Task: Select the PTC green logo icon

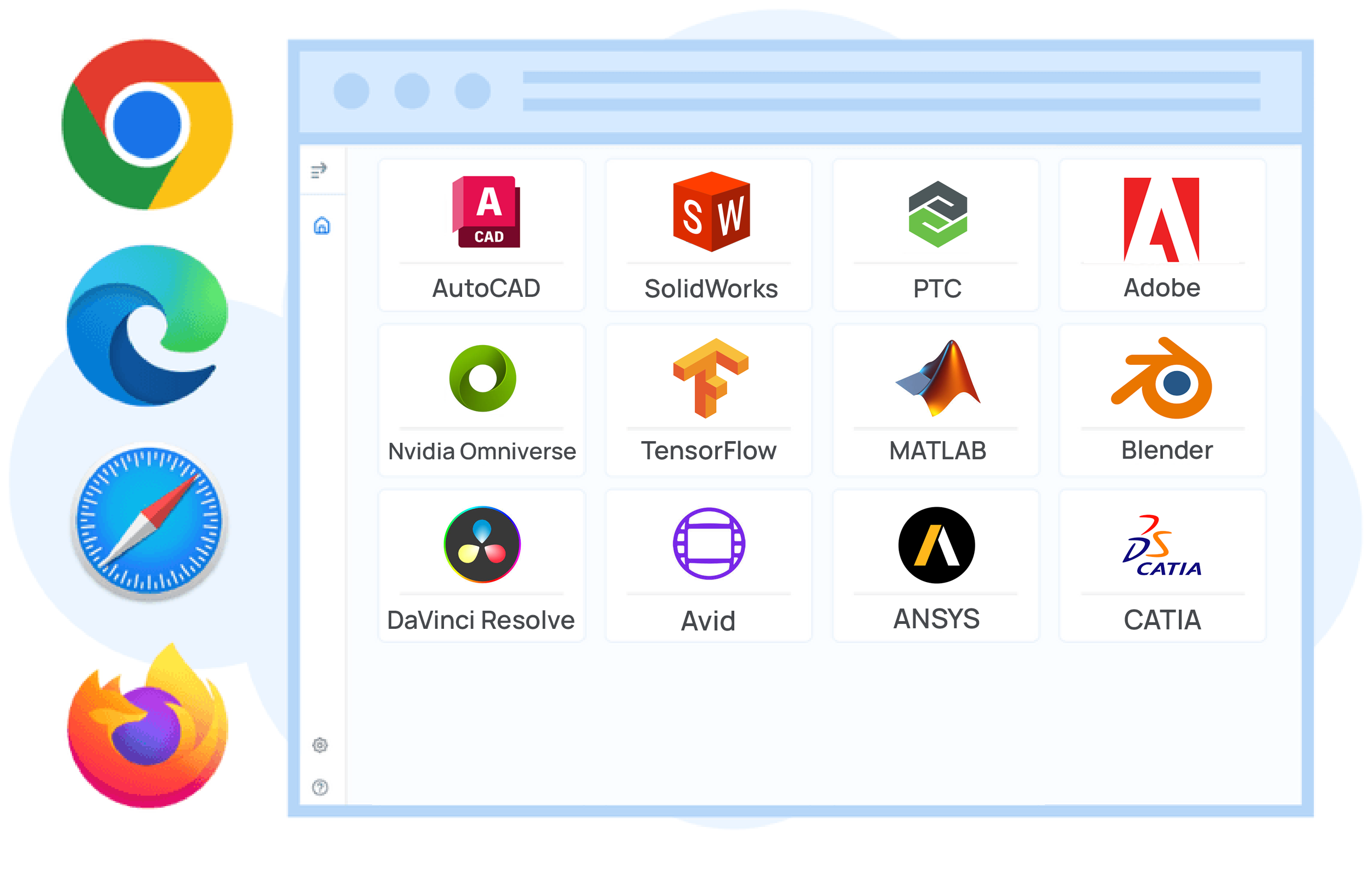Action: coord(938,214)
